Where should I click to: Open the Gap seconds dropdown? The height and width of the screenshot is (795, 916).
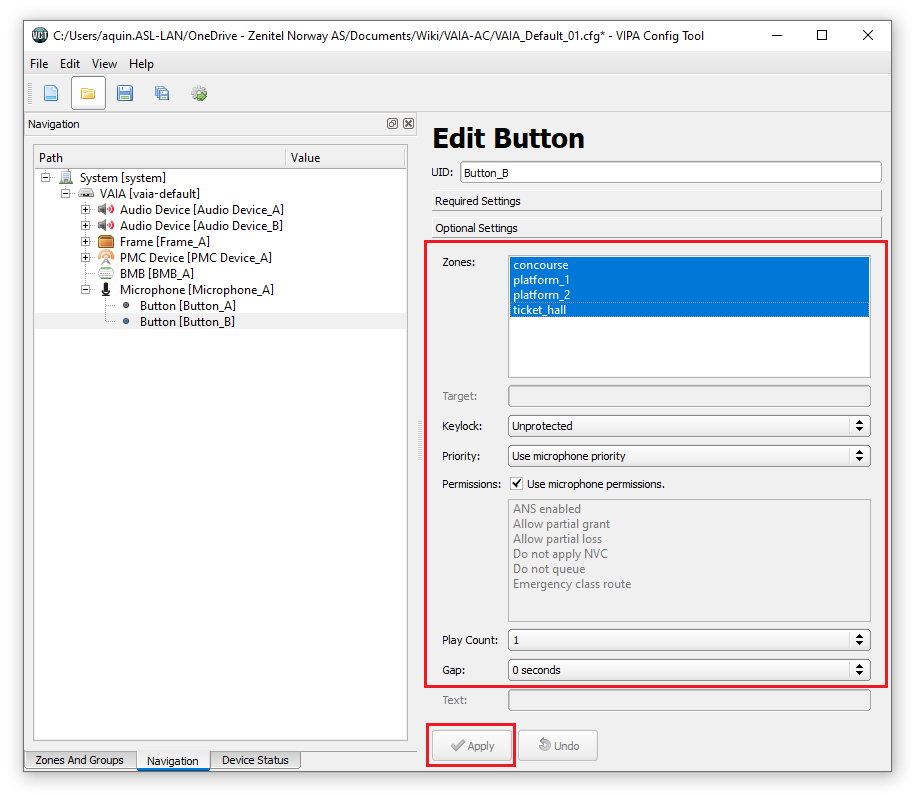(x=688, y=670)
